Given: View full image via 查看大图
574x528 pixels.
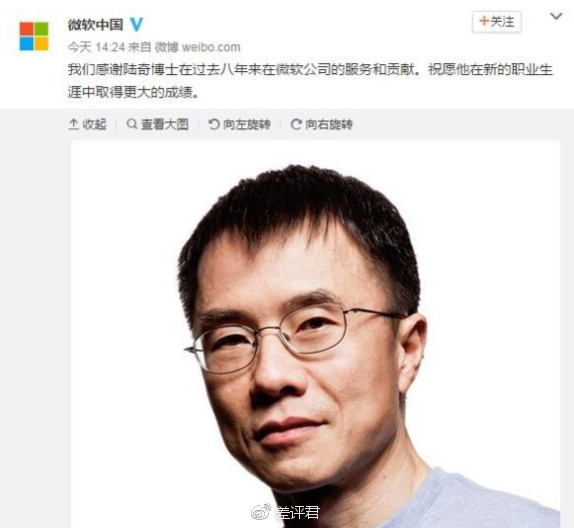Looking at the screenshot, I should tap(157, 124).
